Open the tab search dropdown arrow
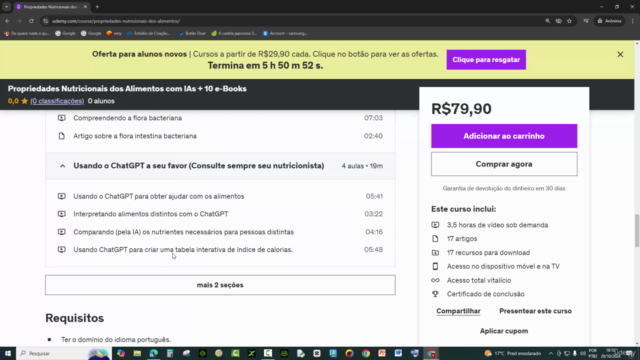640x360 pixels. [7, 7]
